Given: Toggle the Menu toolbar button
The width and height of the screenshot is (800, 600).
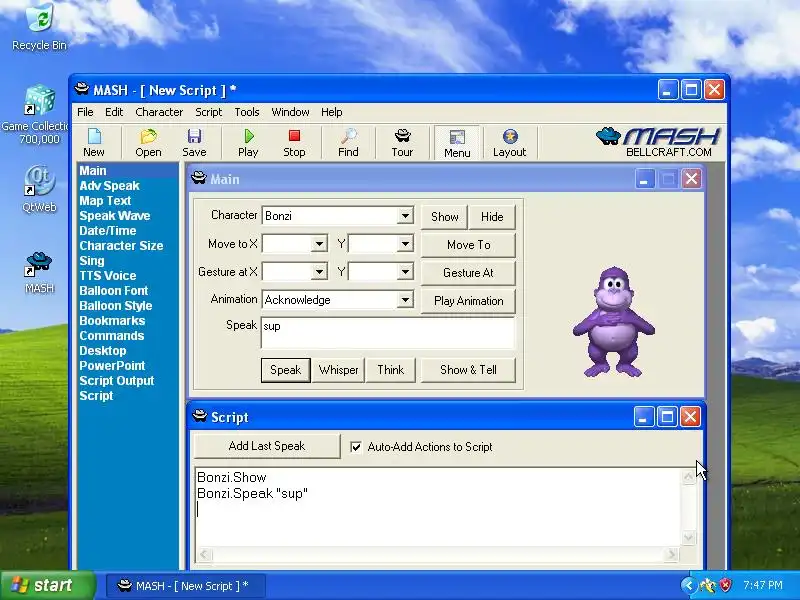Looking at the screenshot, I should 457,143.
